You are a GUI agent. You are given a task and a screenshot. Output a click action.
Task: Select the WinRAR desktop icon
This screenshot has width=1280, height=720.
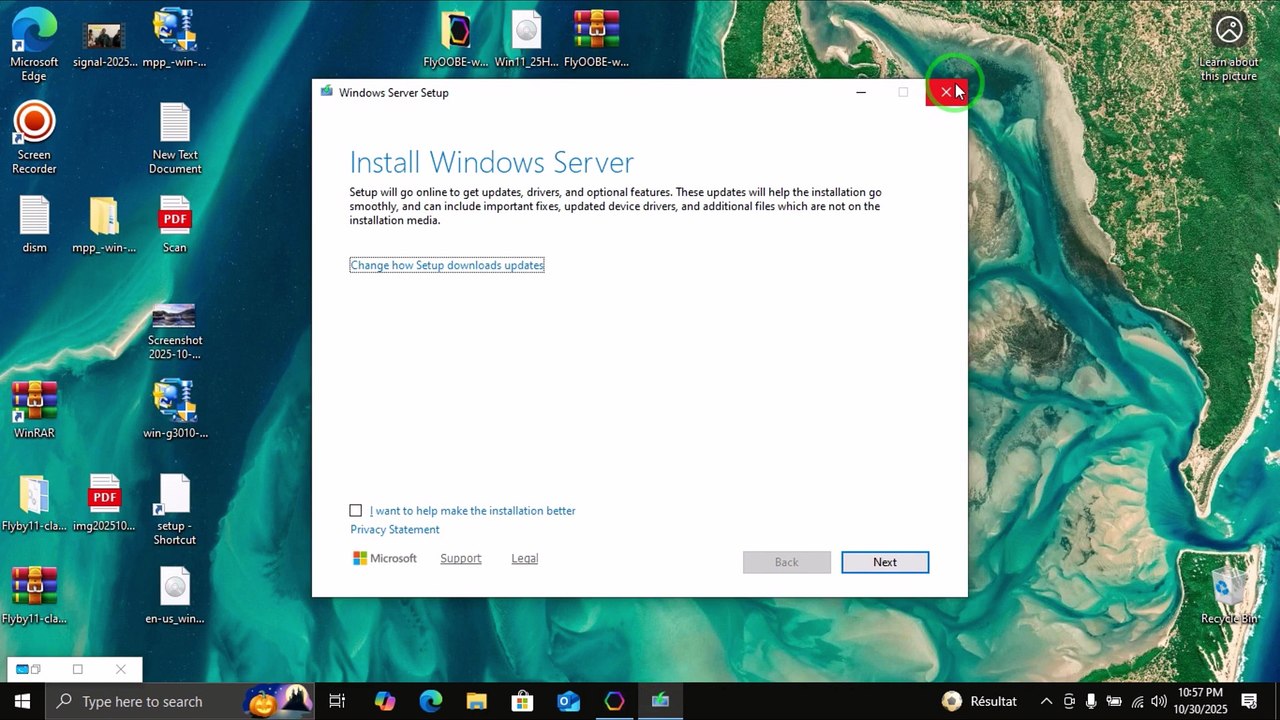pyautogui.click(x=34, y=410)
